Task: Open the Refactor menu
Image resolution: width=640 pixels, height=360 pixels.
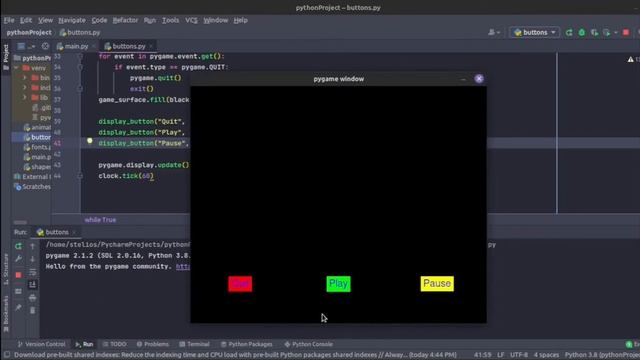Action: tap(125, 20)
